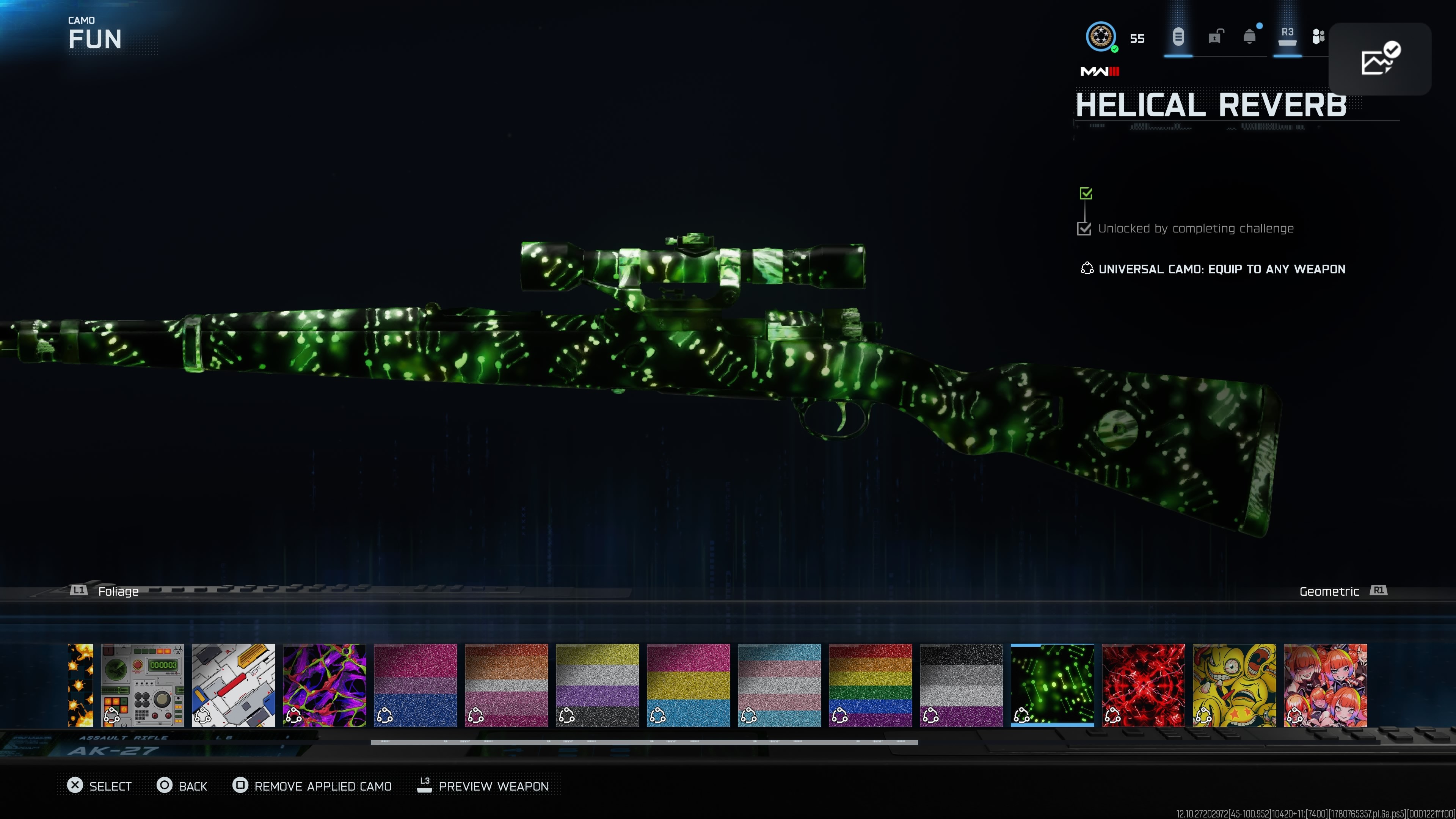Open the notifications bell icon
Image resolution: width=1456 pixels, height=819 pixels.
(1250, 37)
